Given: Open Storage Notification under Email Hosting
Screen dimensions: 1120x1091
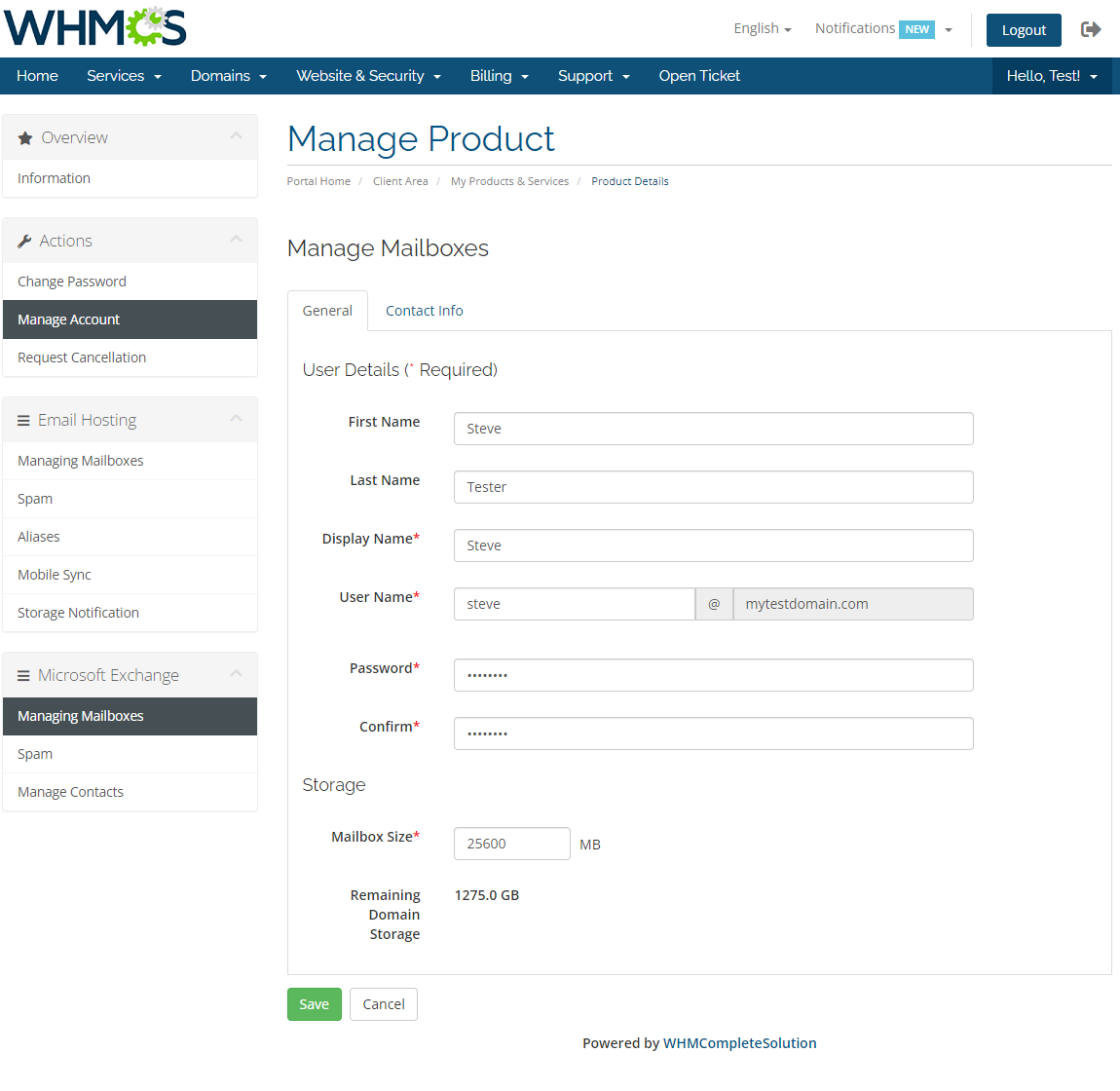Looking at the screenshot, I should 130,613.
